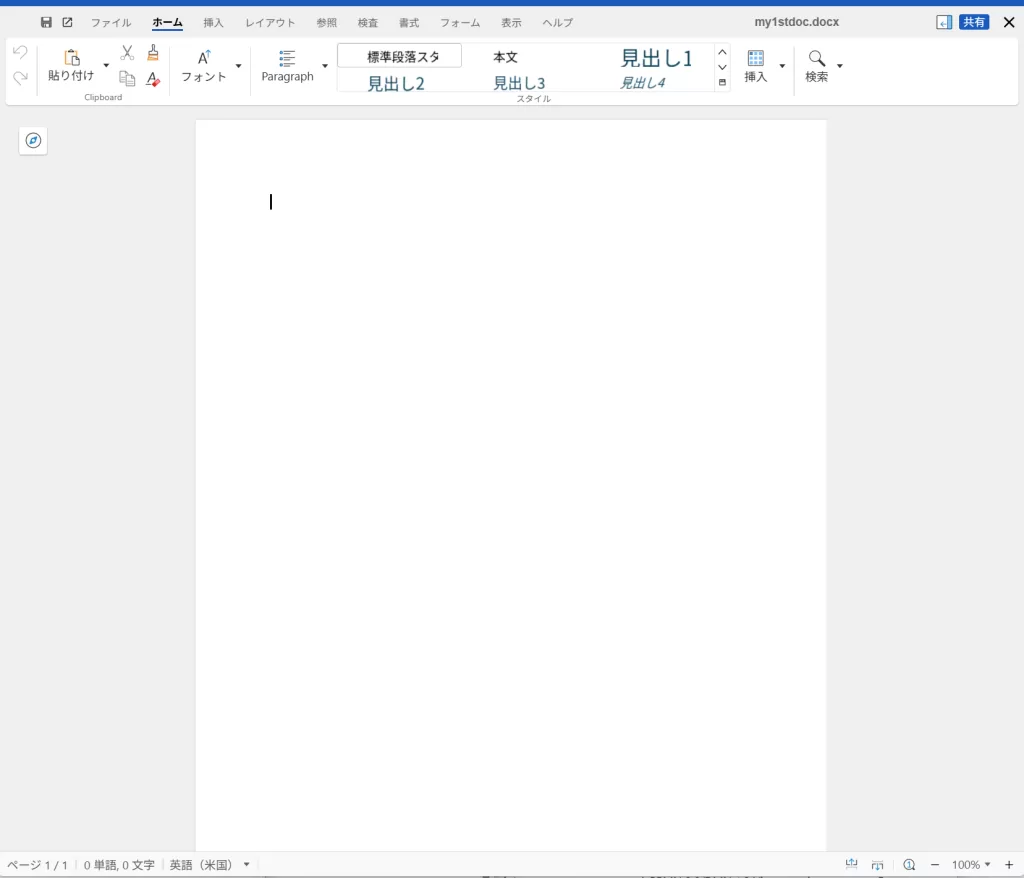Click the Copy icon under Cut
The image size is (1024, 878).
click(126, 78)
